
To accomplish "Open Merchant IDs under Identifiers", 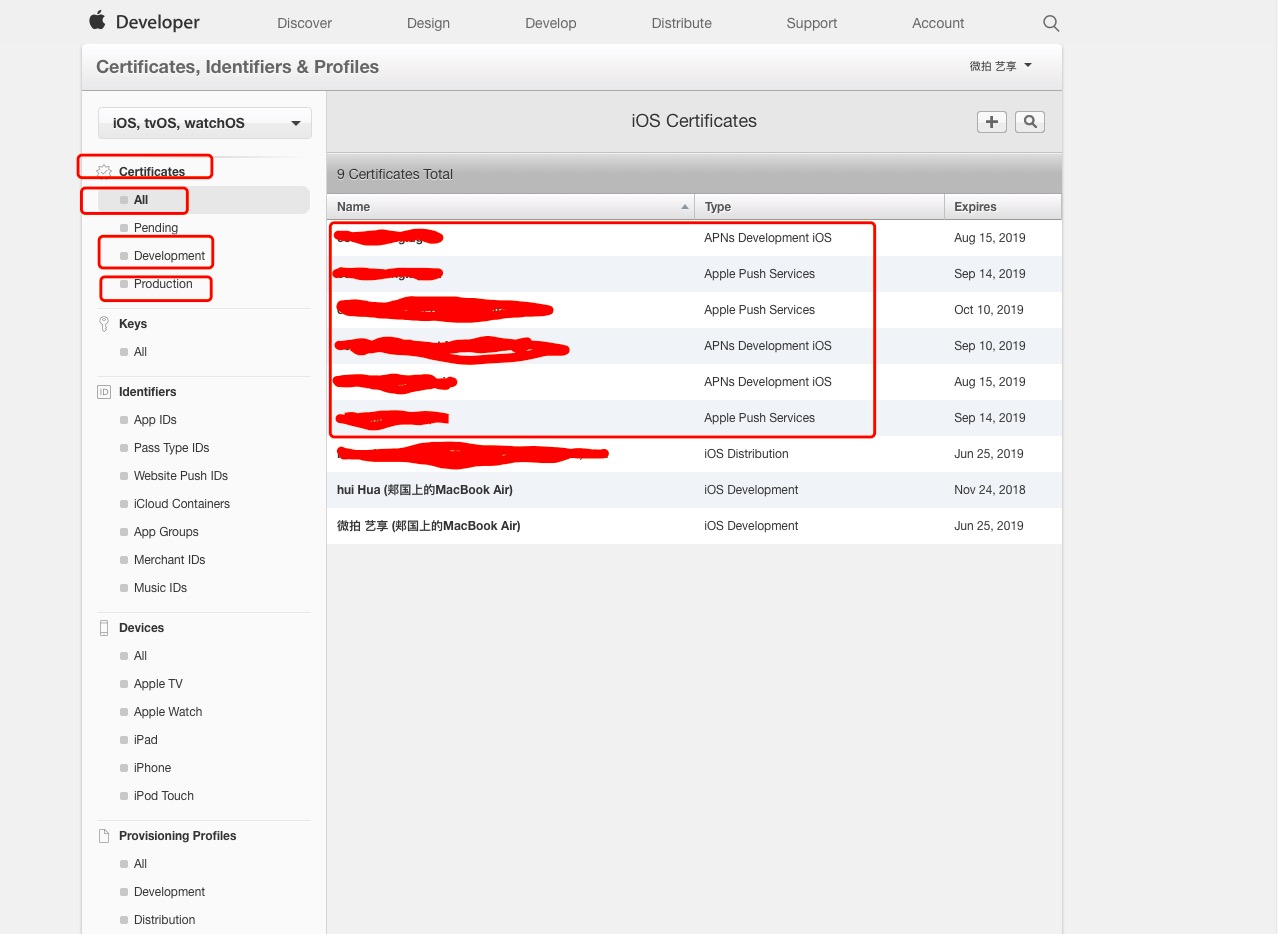I will click(169, 560).
